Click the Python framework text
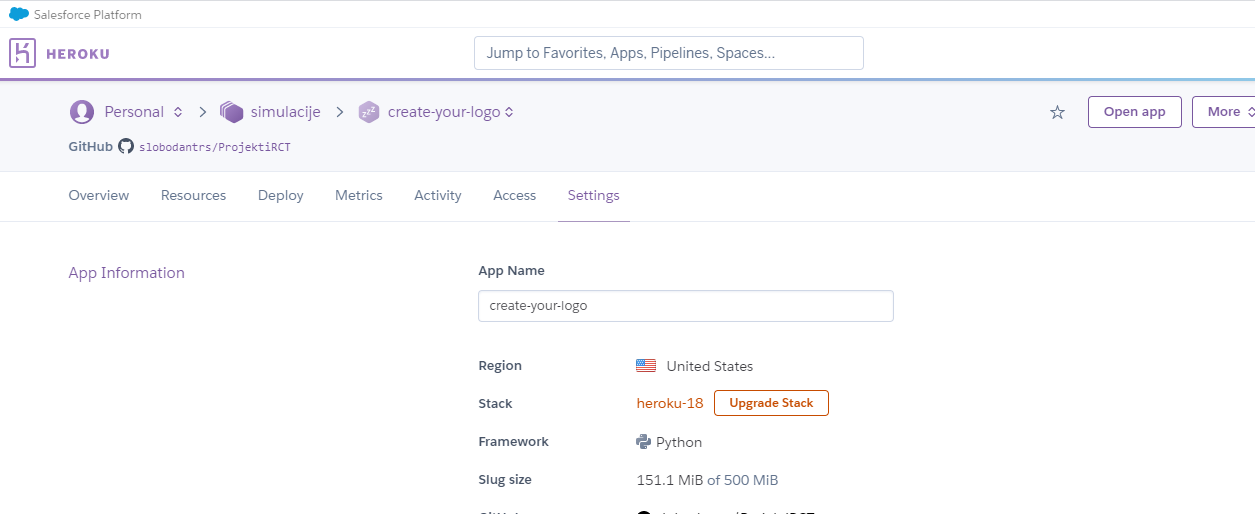 [x=679, y=442]
